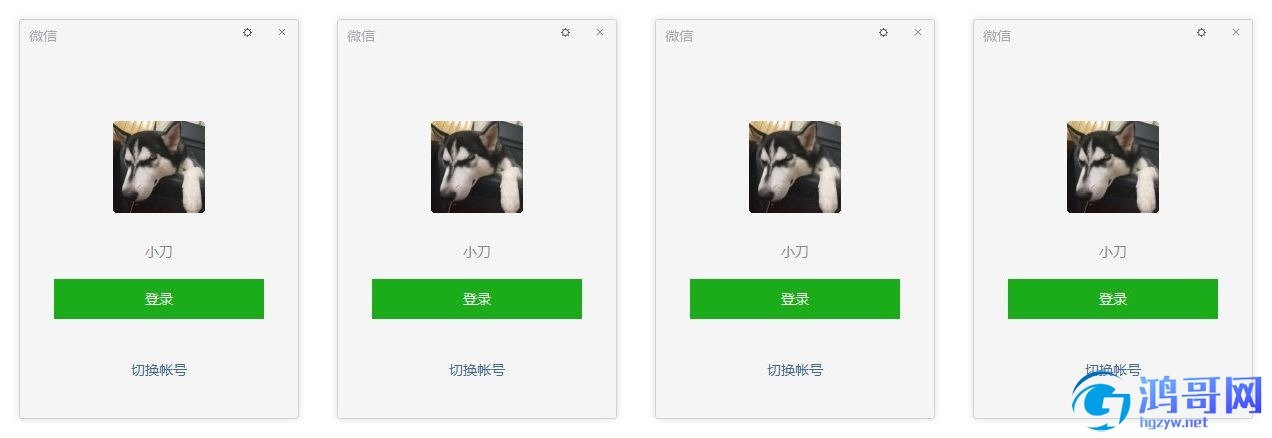Screen dimensions: 1272x438
Task: Open settings gear in third WeChat window
Action: coord(883,33)
